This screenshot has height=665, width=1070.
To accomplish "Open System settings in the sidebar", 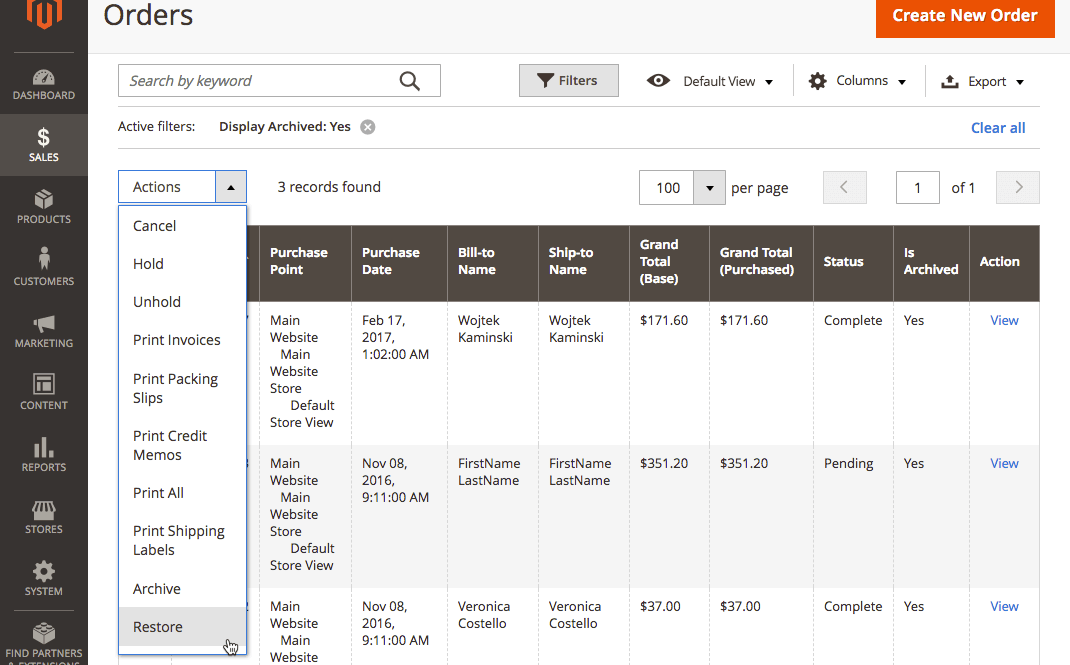I will click(43, 579).
